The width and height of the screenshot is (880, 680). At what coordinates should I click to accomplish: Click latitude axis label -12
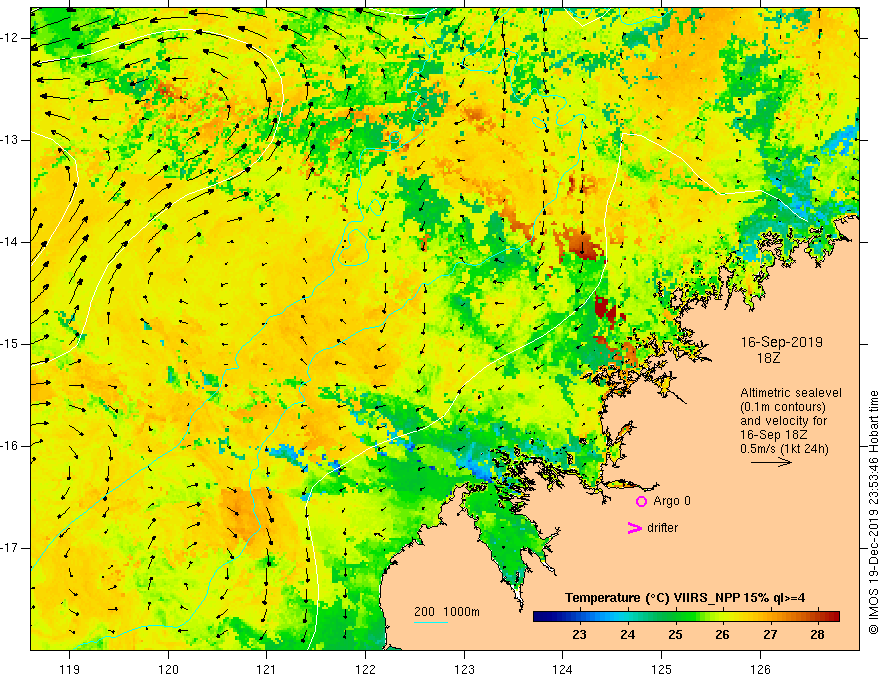point(11,38)
